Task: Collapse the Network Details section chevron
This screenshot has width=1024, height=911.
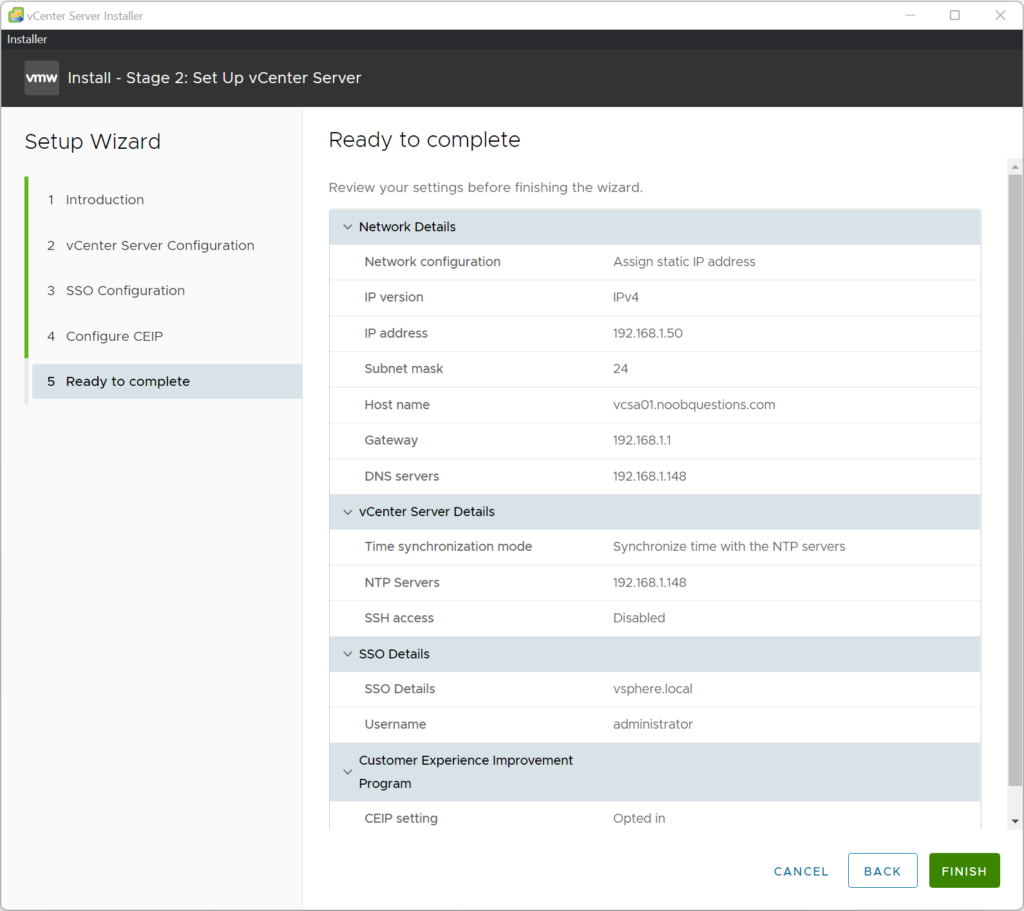Action: click(x=347, y=227)
